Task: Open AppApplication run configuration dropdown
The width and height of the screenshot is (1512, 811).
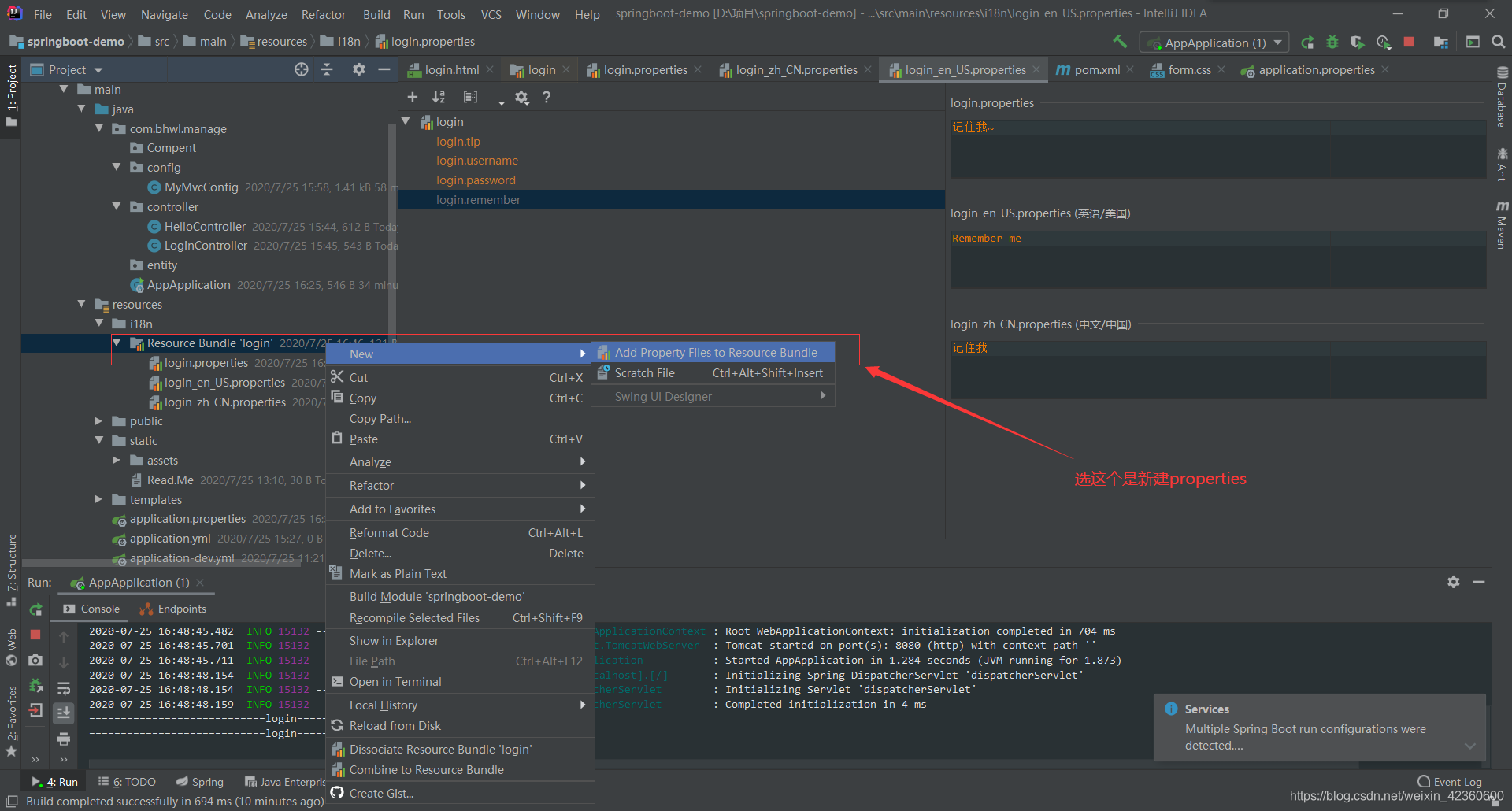Action: pos(1216,43)
